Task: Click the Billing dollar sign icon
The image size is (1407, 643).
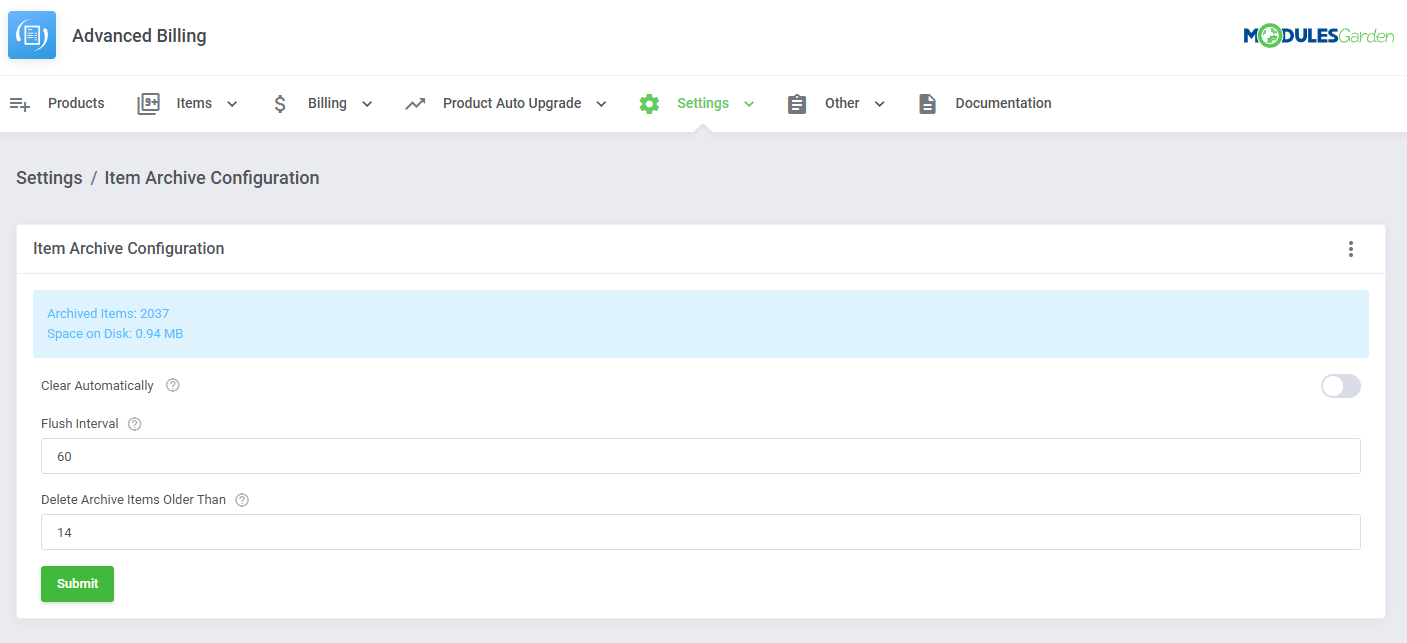Action: 280,104
